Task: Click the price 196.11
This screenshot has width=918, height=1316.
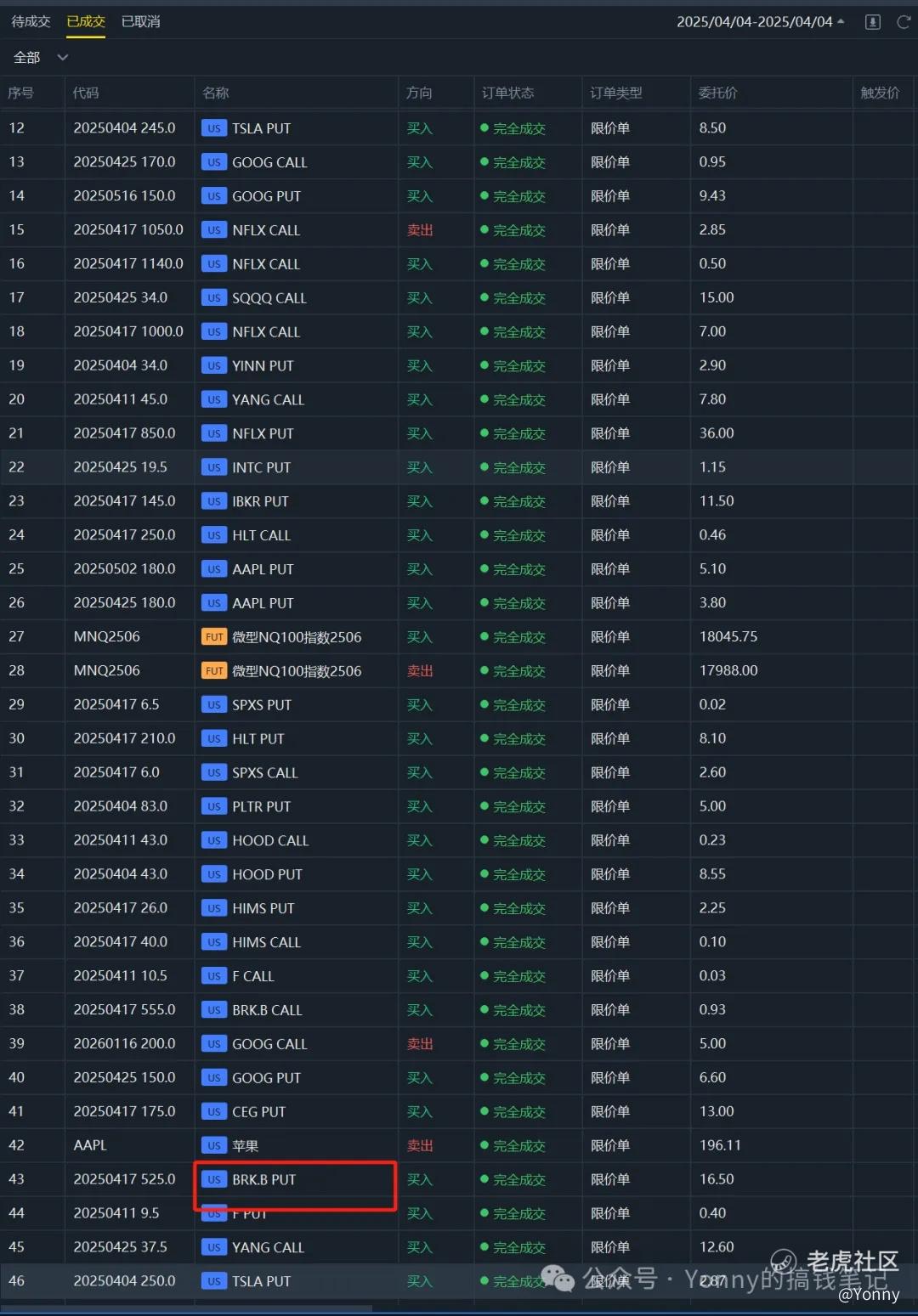Action: click(x=720, y=1146)
